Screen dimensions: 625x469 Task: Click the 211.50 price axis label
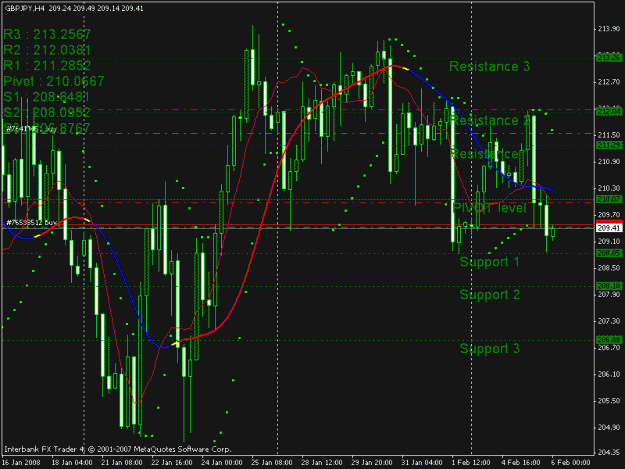point(609,135)
